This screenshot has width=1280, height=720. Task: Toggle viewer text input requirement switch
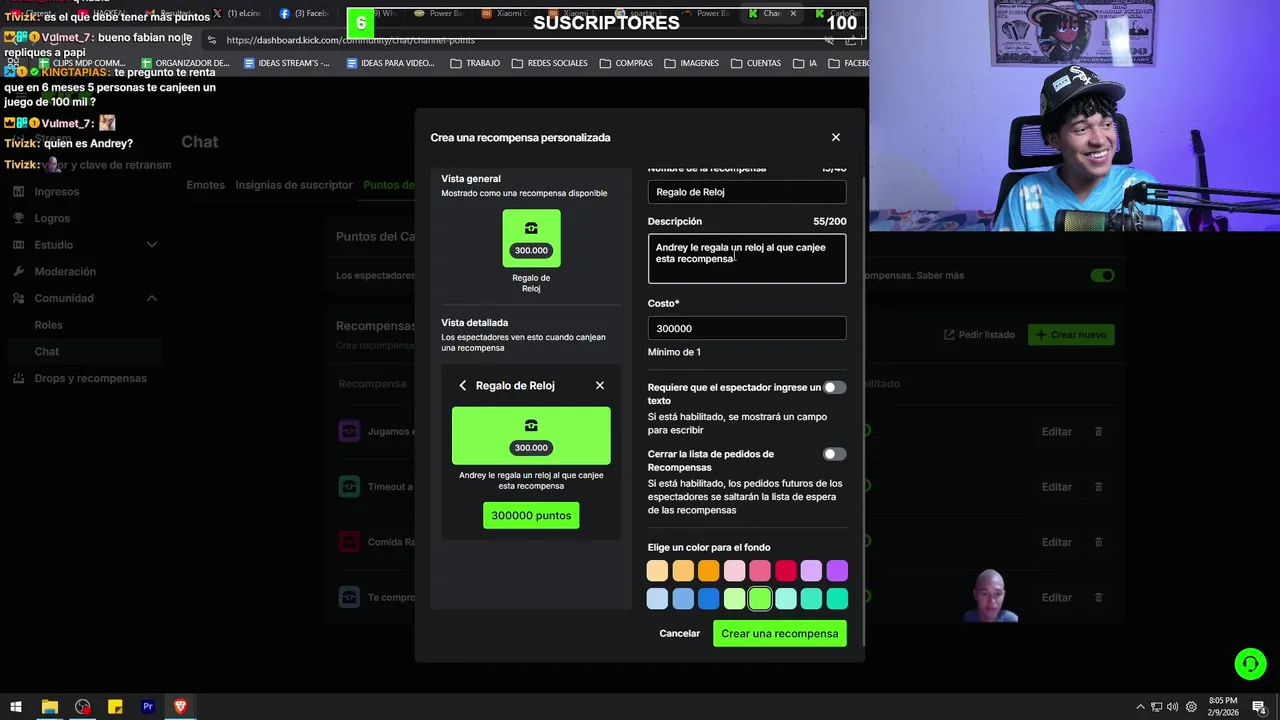[x=834, y=387]
